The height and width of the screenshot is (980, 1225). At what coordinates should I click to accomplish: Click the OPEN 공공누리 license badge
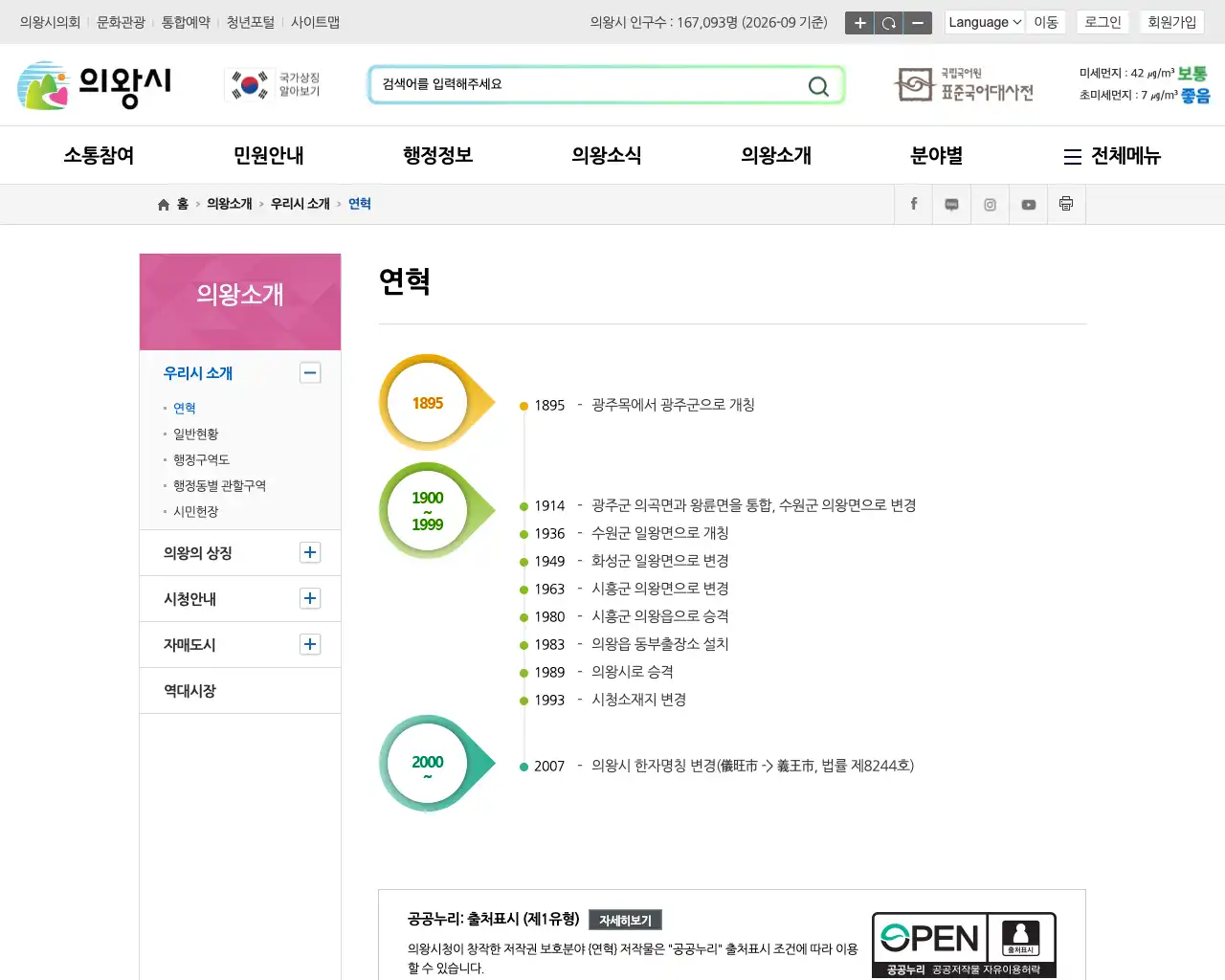click(964, 945)
